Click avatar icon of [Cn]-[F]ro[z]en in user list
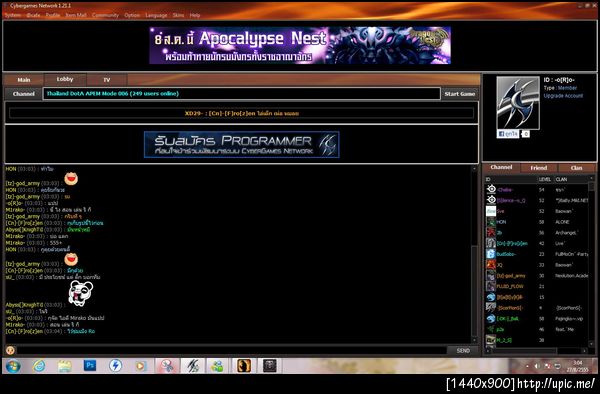600x394 pixels. pos(491,243)
